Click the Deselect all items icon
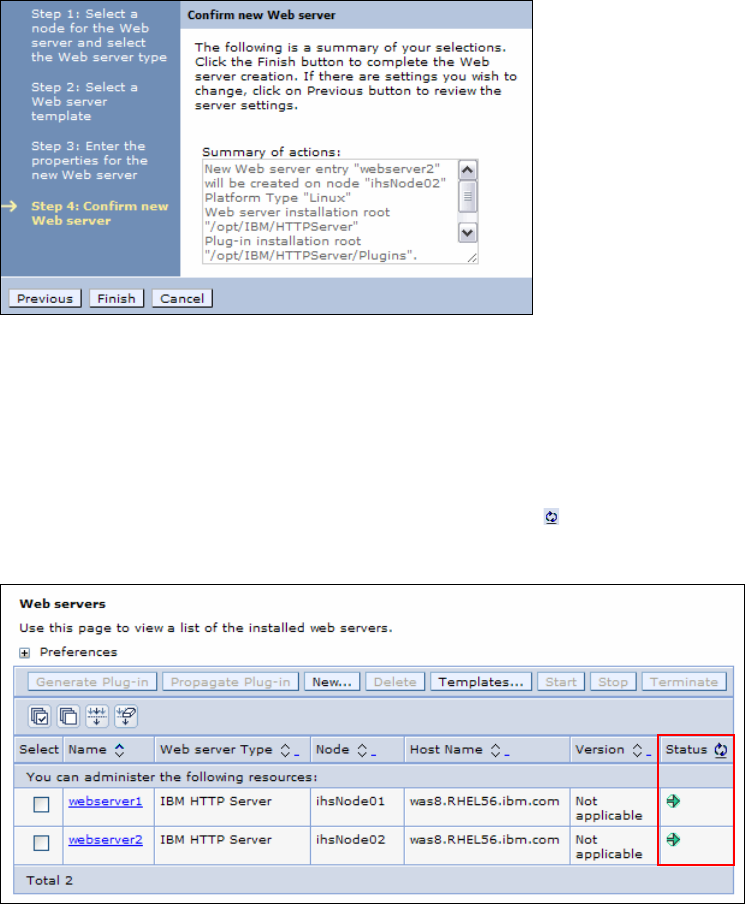This screenshot has height=904, width=745. pyautogui.click(x=68, y=716)
